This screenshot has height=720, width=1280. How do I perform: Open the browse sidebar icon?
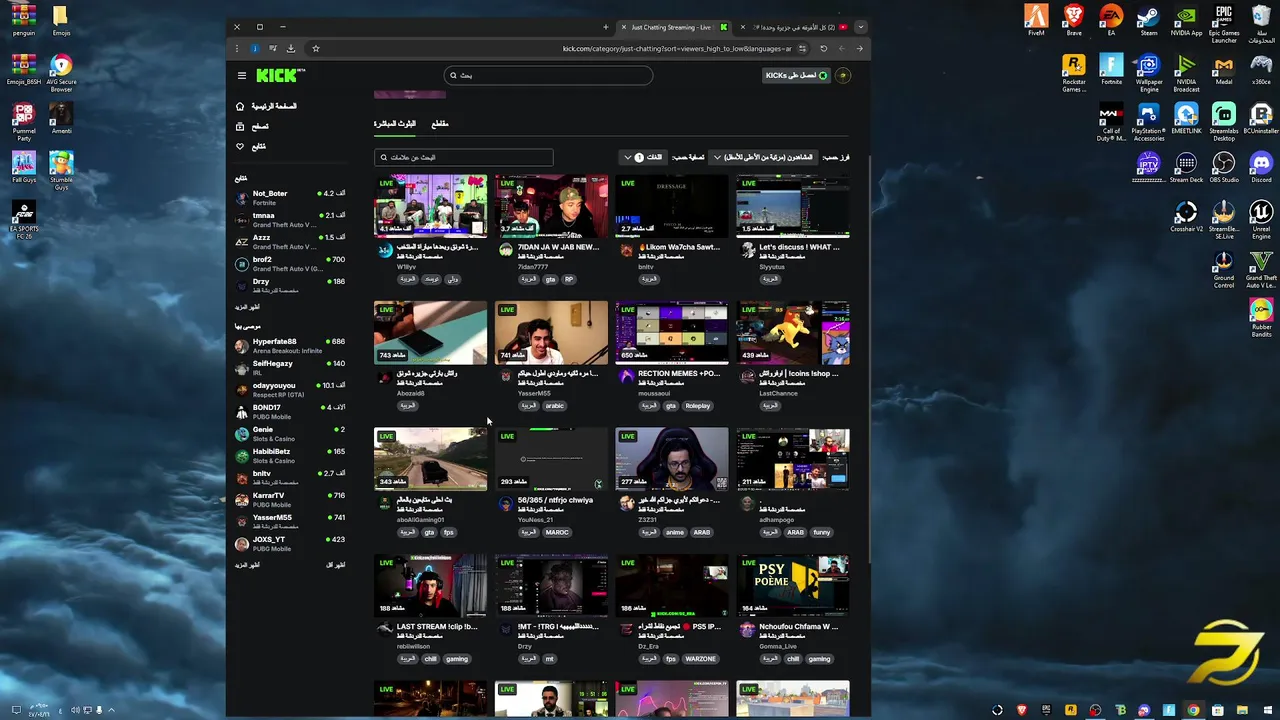239,126
